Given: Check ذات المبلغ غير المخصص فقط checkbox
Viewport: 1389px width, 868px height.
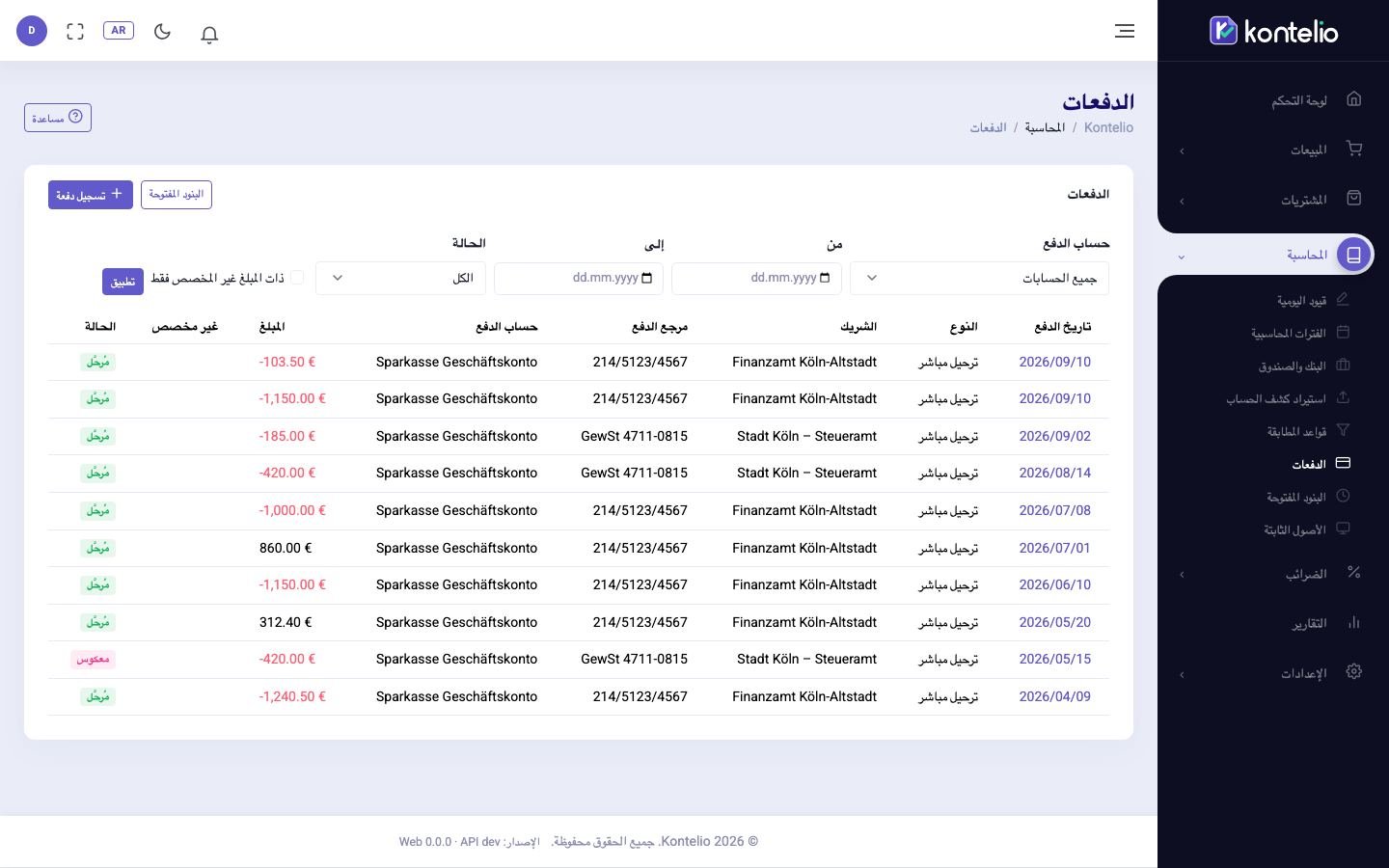Looking at the screenshot, I should tap(297, 278).
